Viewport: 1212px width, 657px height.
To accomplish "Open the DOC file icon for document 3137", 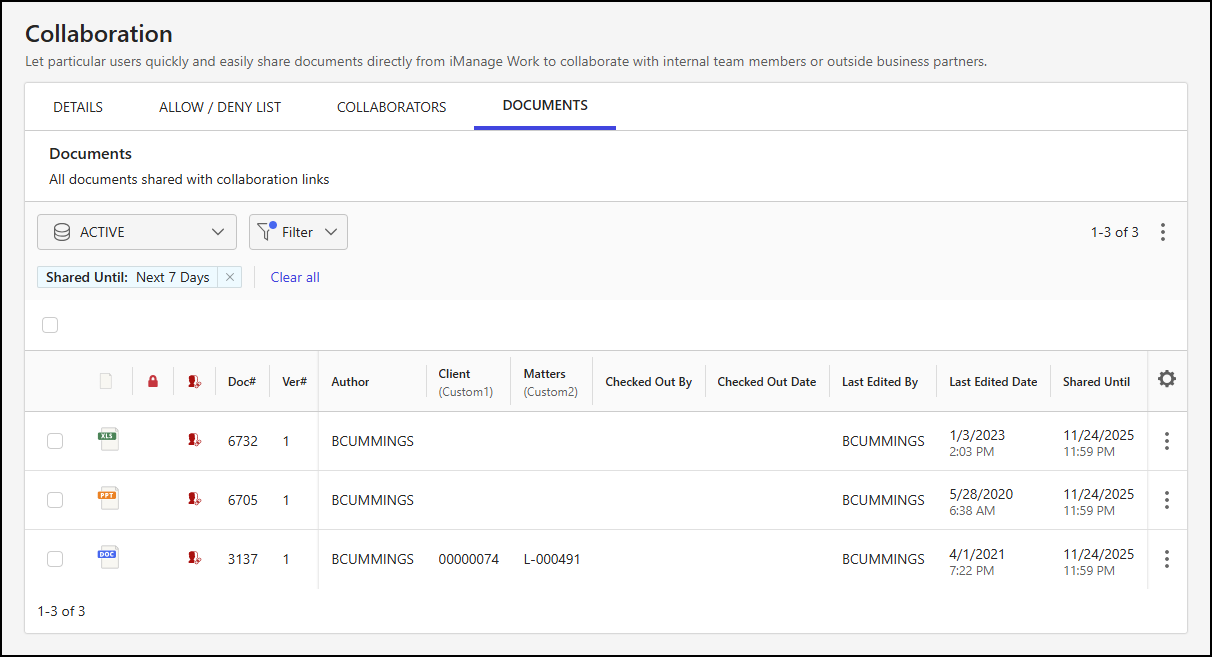I will point(108,557).
